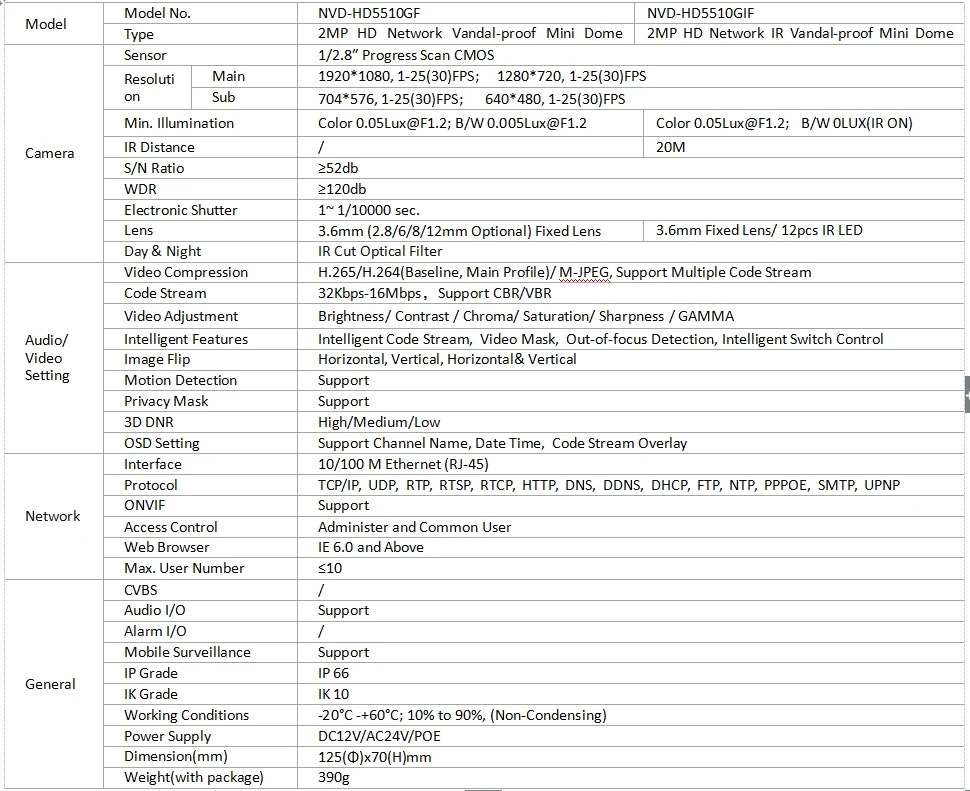Click the Video Adjustment label

click(x=181, y=316)
